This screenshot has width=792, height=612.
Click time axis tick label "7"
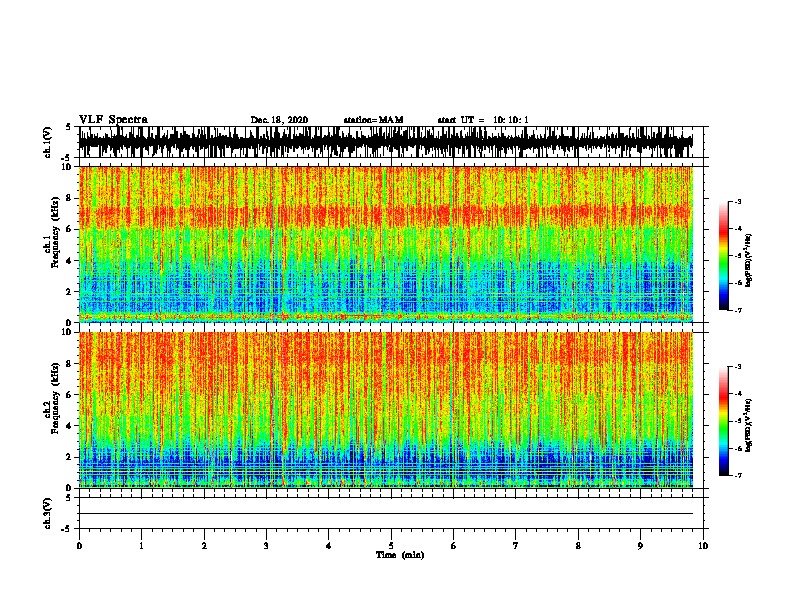(516, 546)
